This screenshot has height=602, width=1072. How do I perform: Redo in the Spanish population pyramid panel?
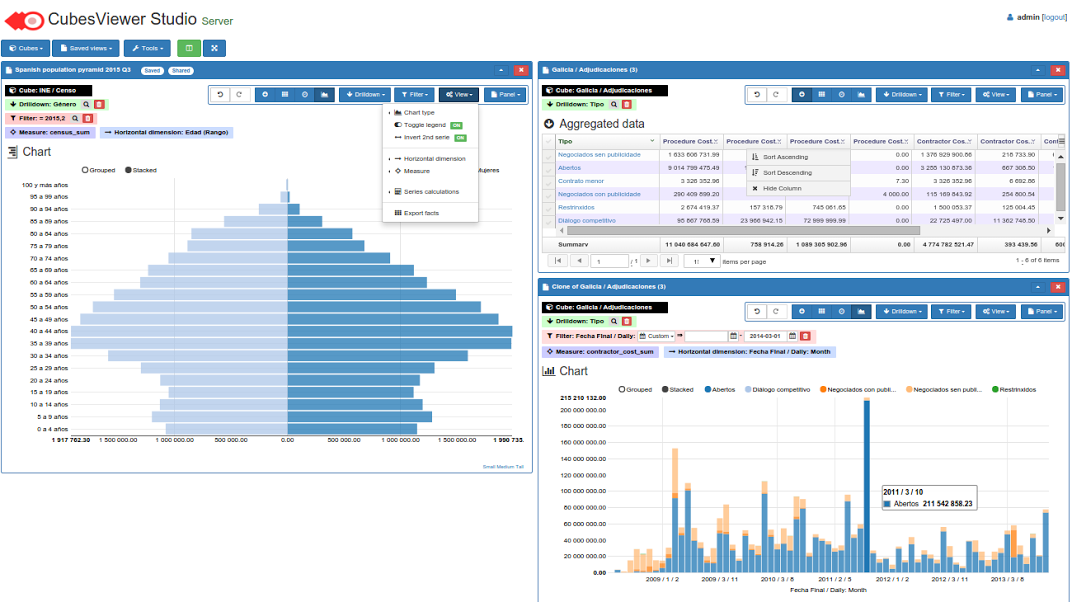coord(239,94)
